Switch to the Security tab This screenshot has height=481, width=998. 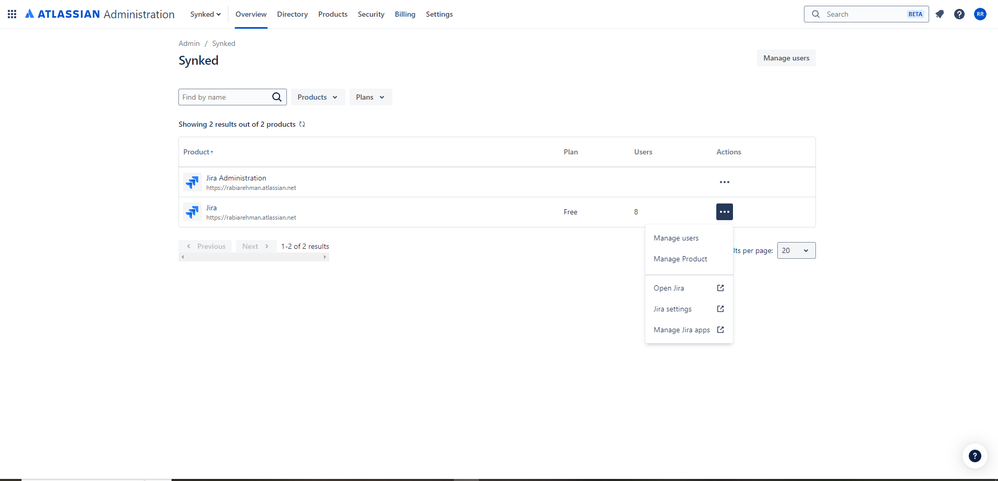[371, 14]
